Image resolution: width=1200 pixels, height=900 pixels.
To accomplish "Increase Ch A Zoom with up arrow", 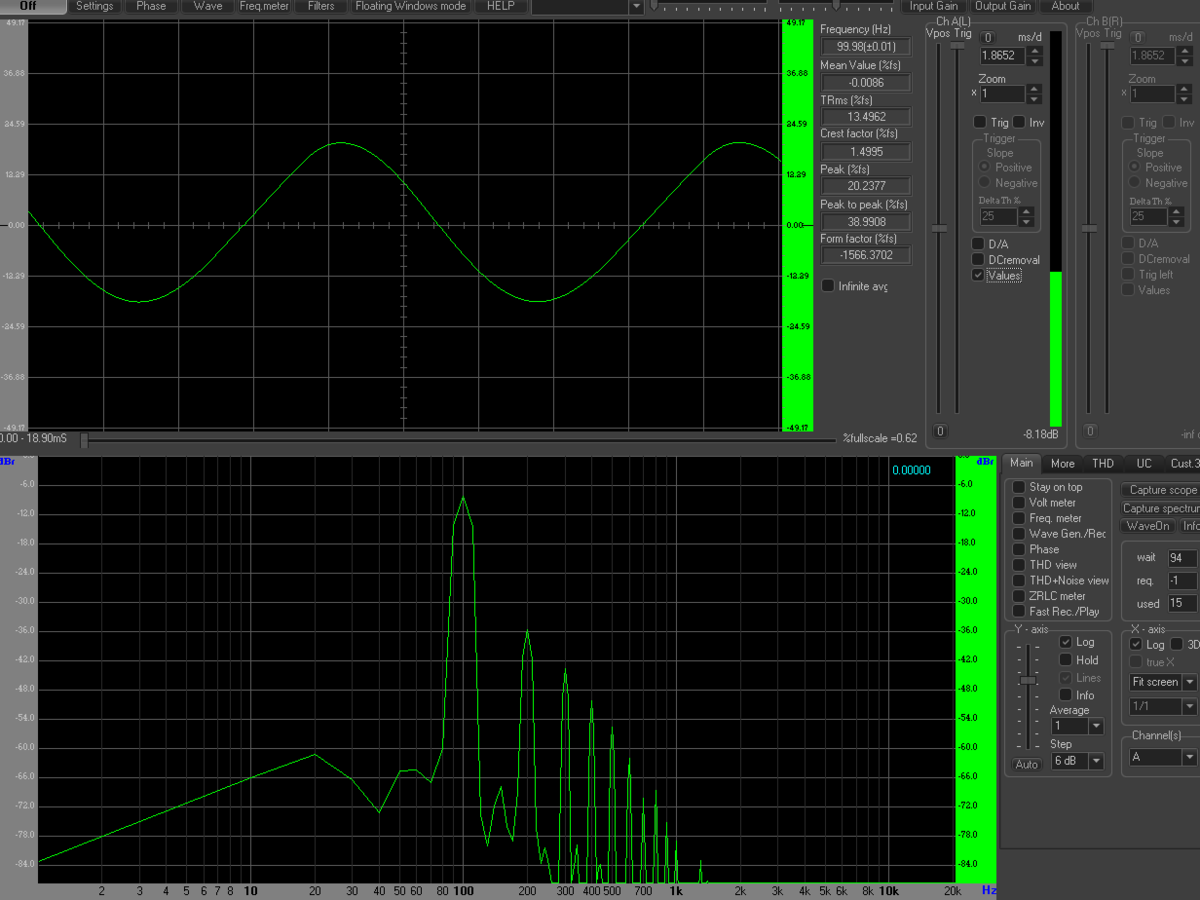I will point(1034,89).
